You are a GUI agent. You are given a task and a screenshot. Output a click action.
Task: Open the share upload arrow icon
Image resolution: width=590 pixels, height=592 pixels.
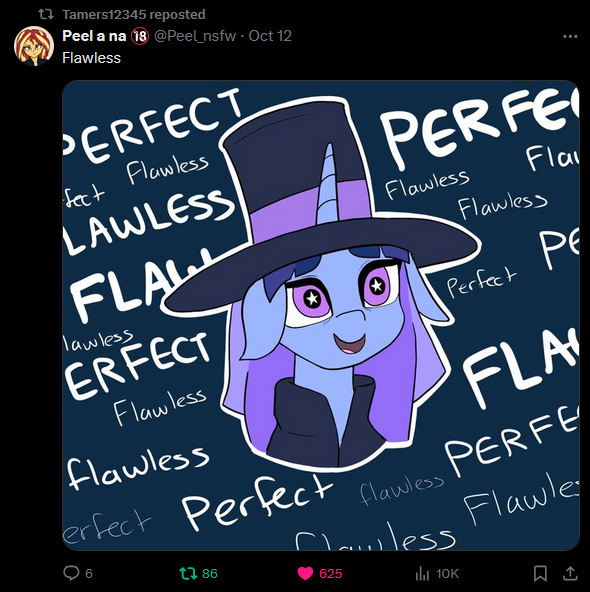coord(570,573)
